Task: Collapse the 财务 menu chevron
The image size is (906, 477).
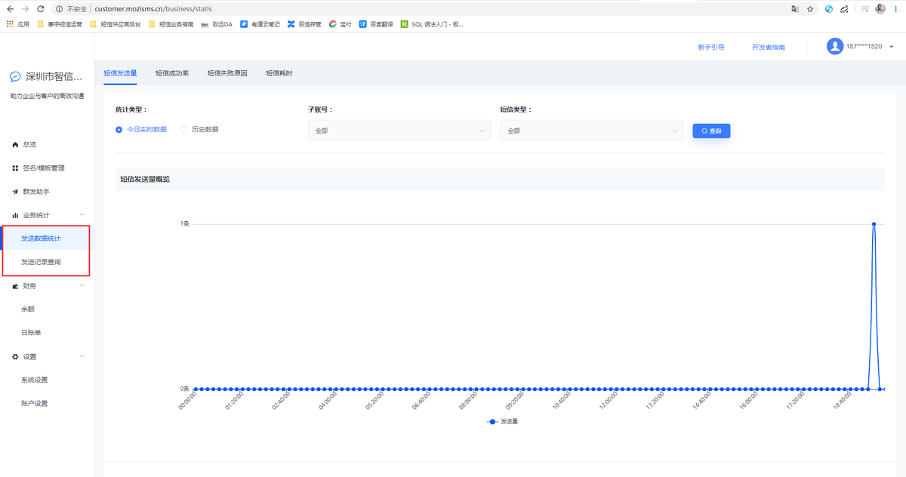Action: click(x=82, y=286)
